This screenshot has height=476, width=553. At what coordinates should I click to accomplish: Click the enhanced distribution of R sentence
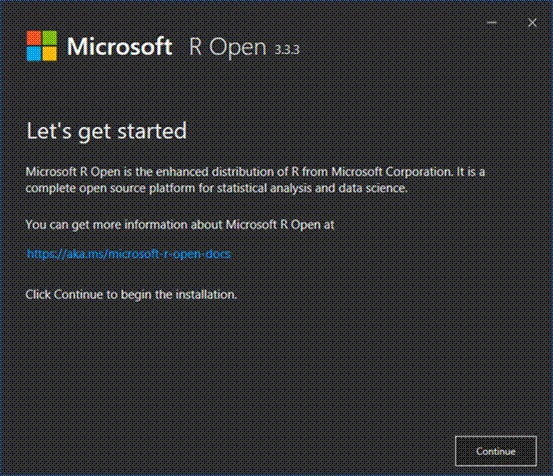(255, 172)
